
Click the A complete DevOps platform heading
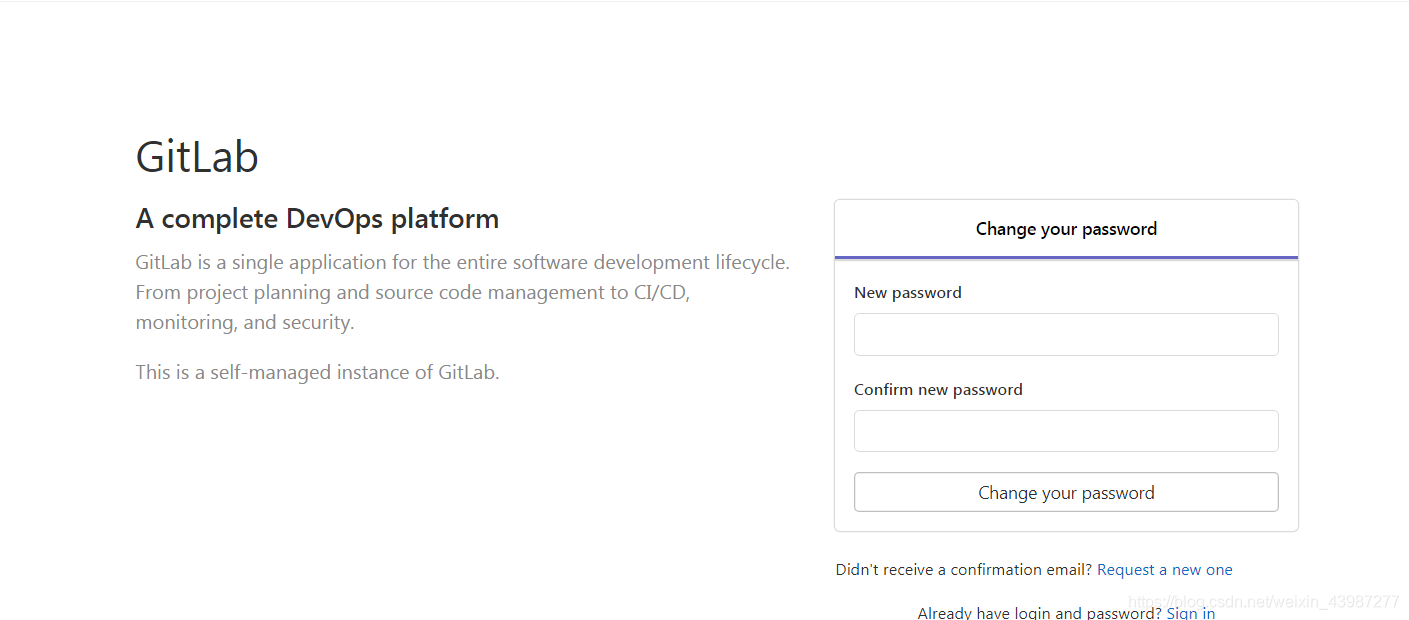[317, 219]
